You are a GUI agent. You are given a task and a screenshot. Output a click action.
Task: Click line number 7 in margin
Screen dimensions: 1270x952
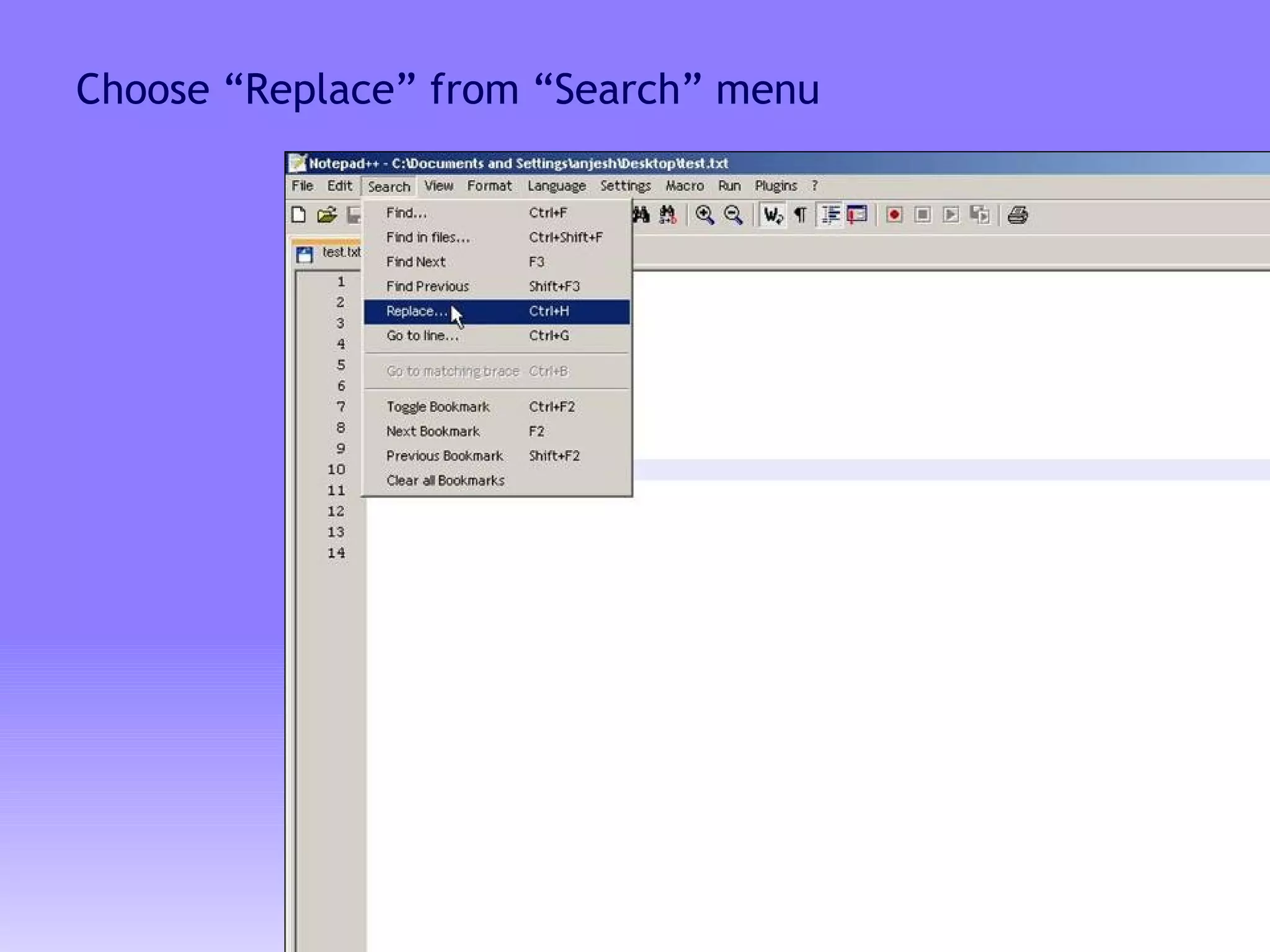pos(340,407)
